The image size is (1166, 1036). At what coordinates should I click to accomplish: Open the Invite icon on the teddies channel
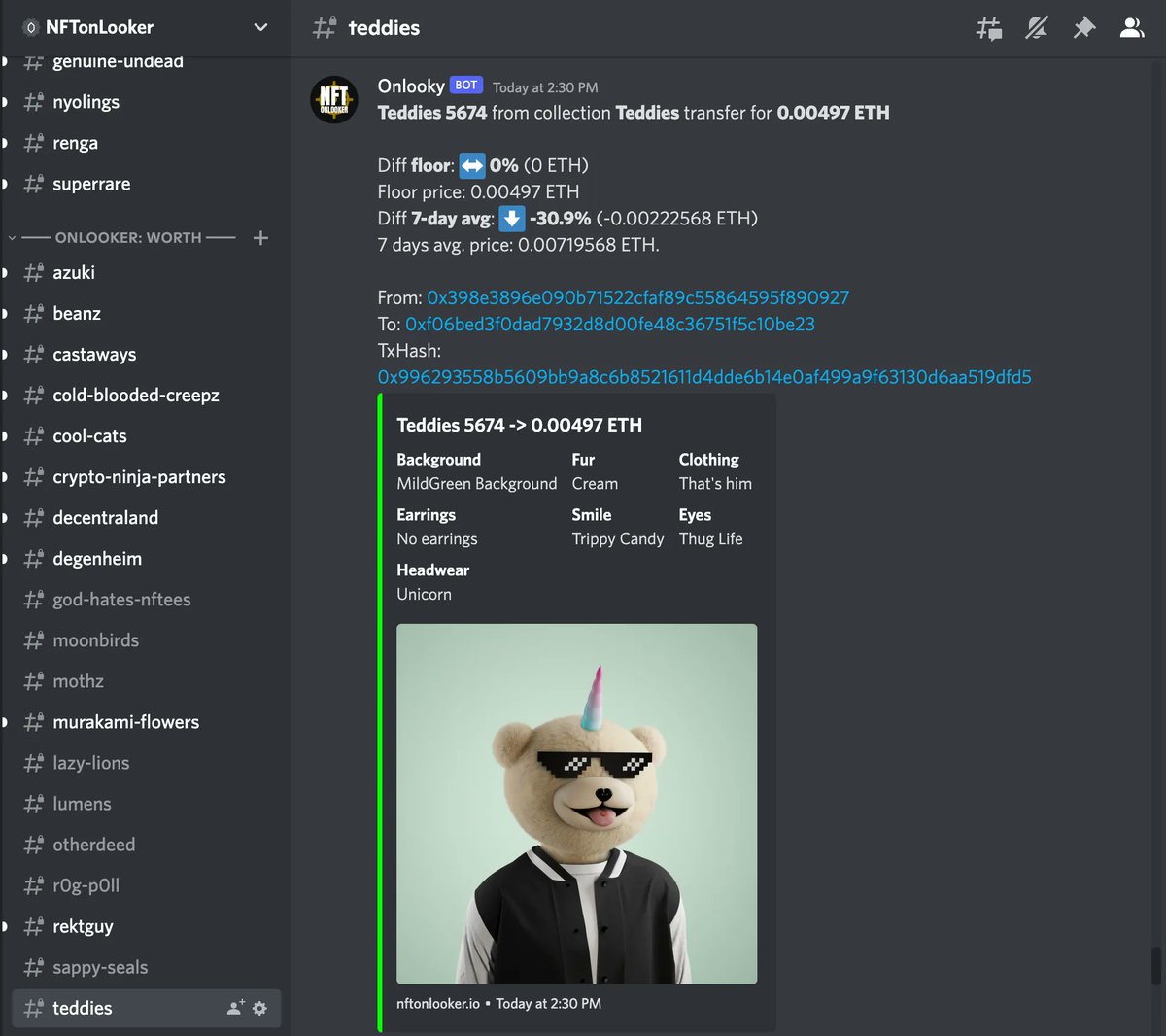[x=235, y=1008]
